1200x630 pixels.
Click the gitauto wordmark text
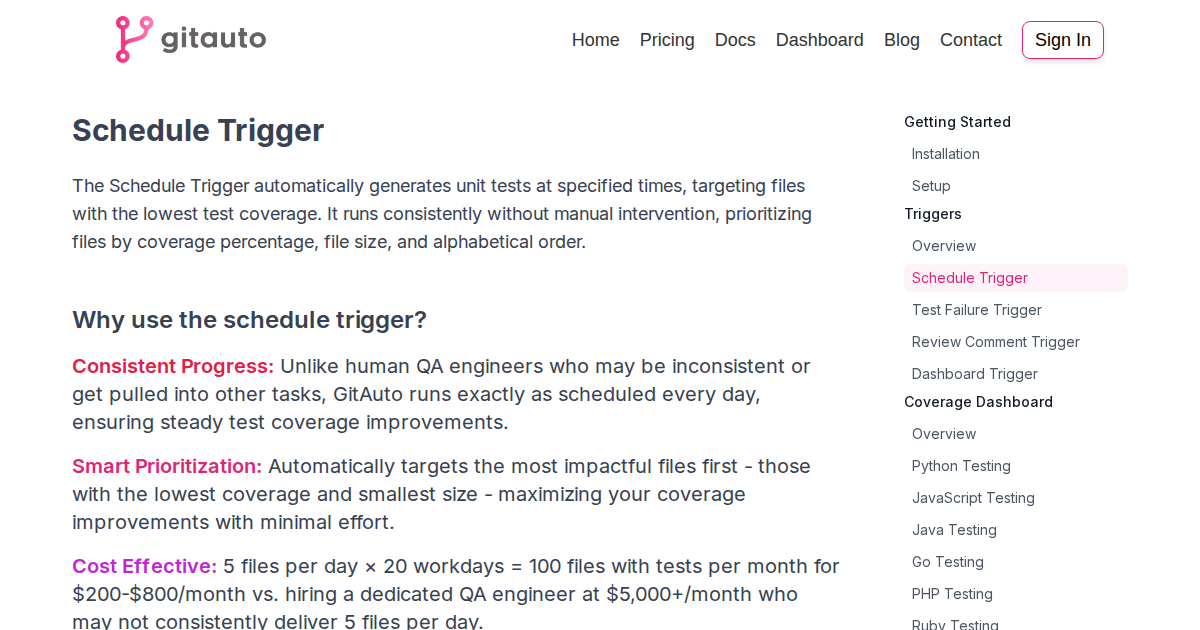(213, 39)
